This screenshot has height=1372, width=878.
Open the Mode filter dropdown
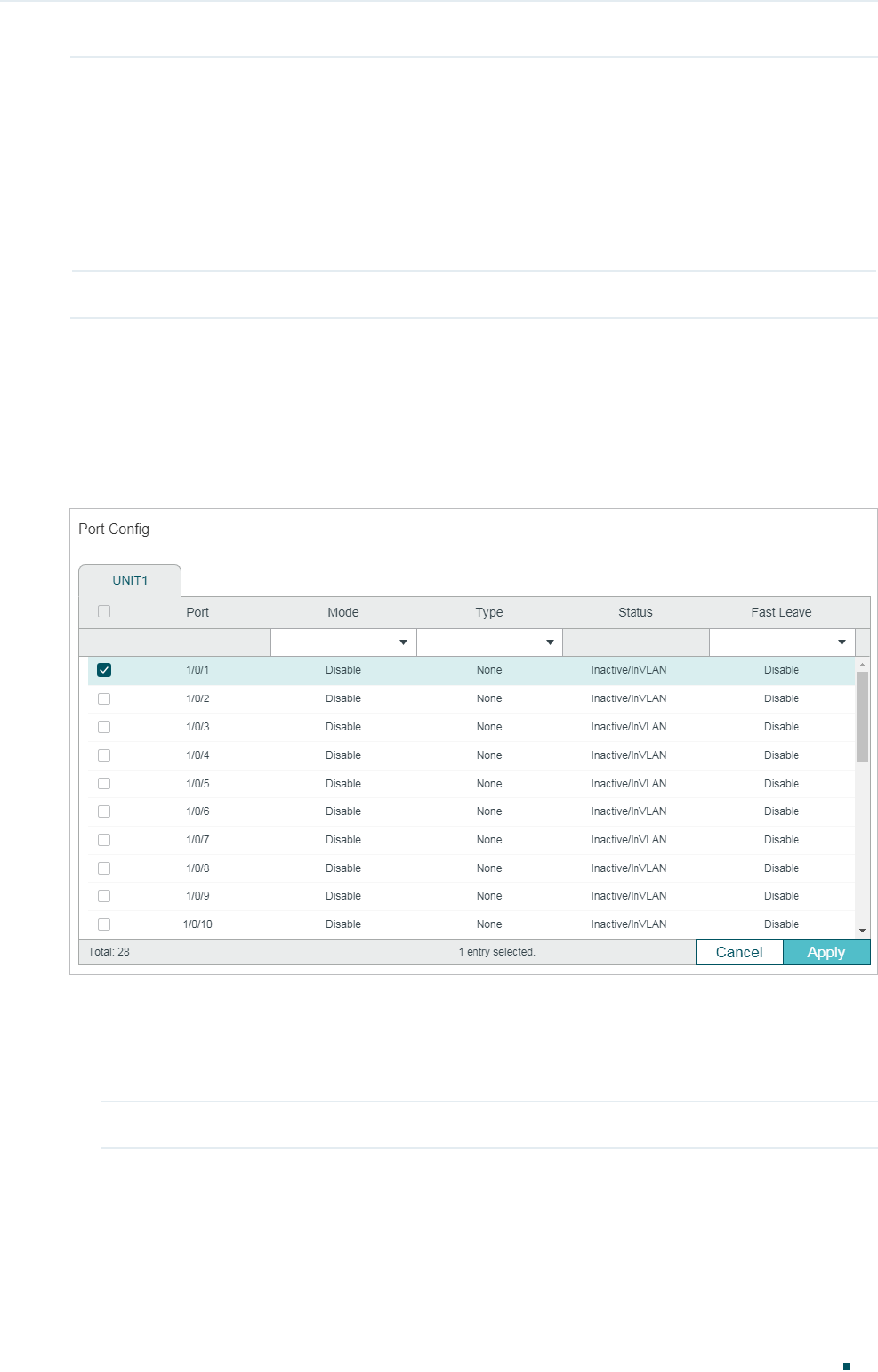(343, 642)
